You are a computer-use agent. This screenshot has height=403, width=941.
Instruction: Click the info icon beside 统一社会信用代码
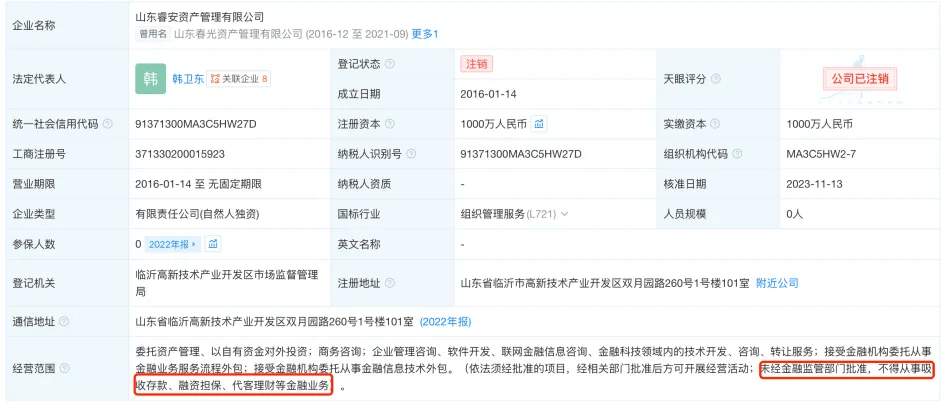pos(106,124)
